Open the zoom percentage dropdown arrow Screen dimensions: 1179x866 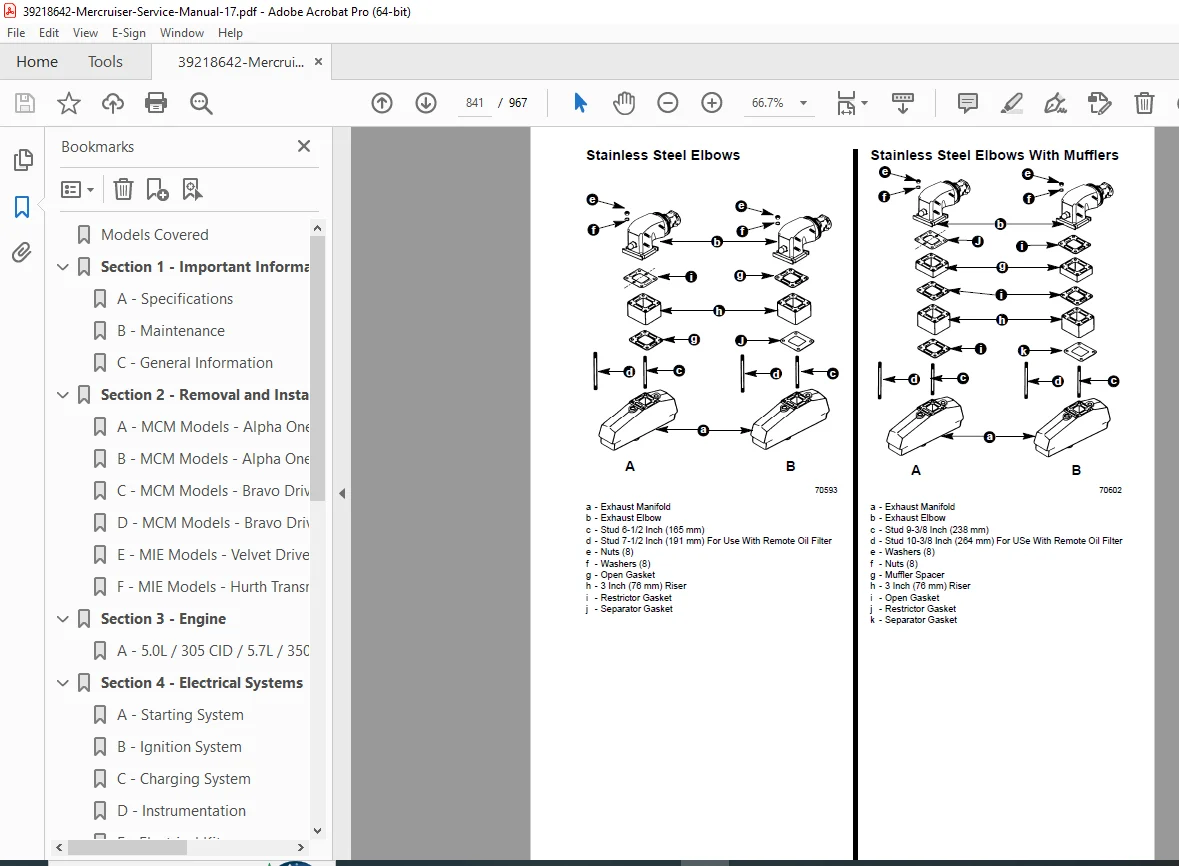tap(803, 103)
